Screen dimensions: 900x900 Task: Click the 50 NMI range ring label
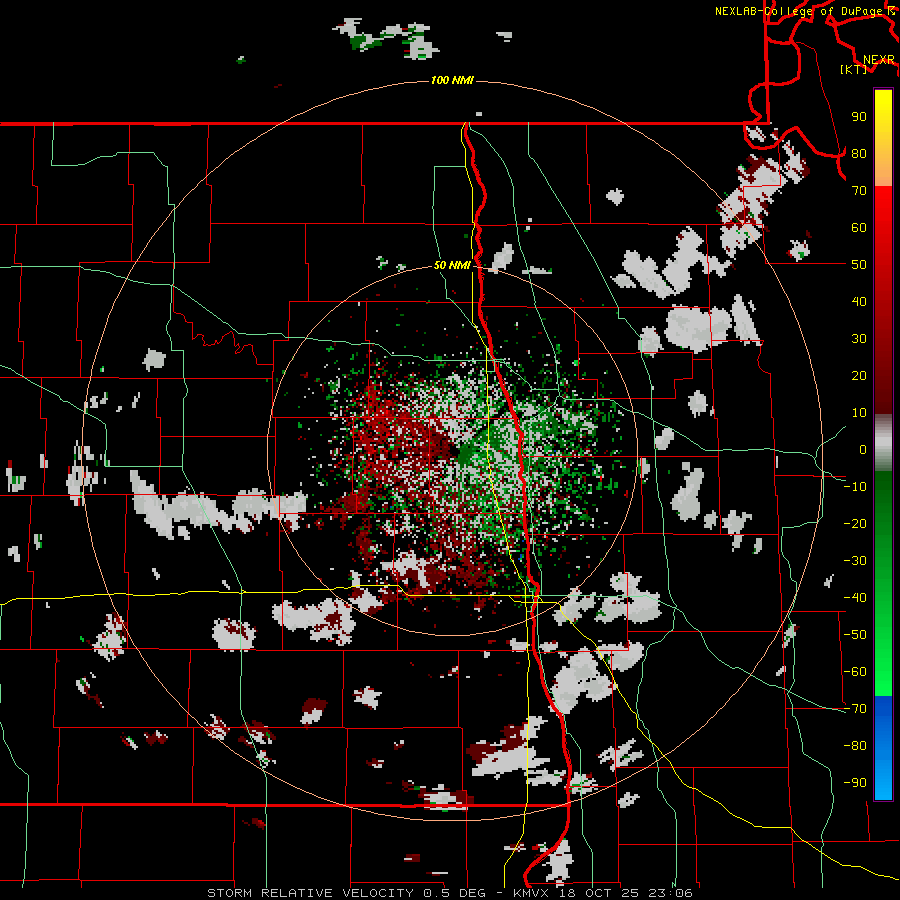point(452,265)
